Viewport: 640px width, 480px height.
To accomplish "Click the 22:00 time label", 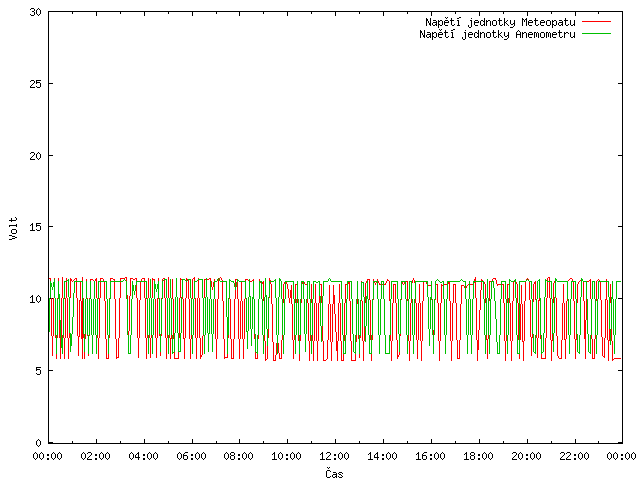I will tap(574, 456).
